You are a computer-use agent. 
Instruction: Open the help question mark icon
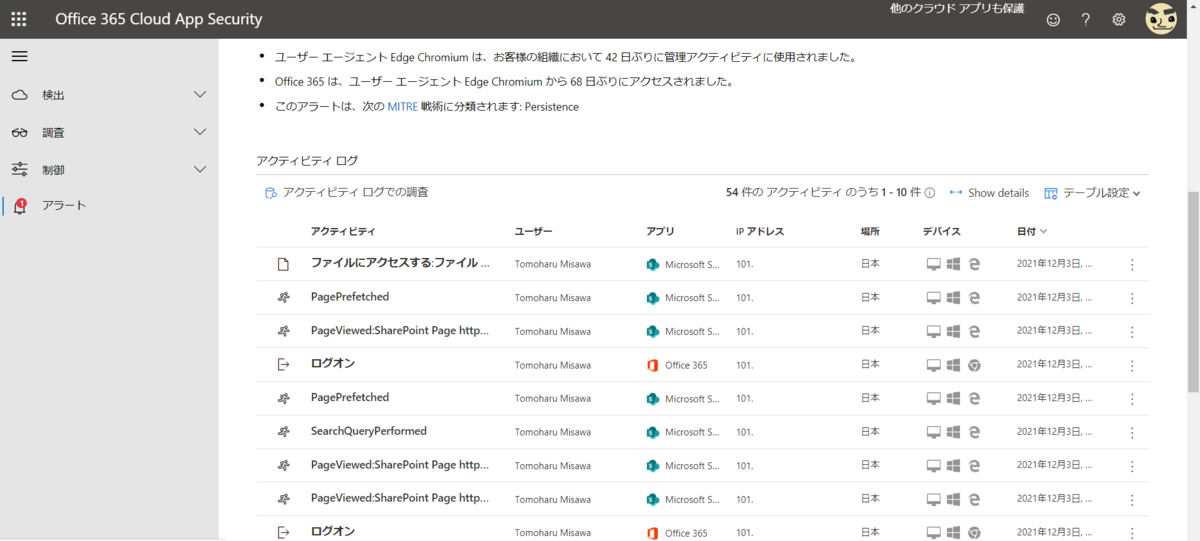pyautogui.click(x=1086, y=19)
